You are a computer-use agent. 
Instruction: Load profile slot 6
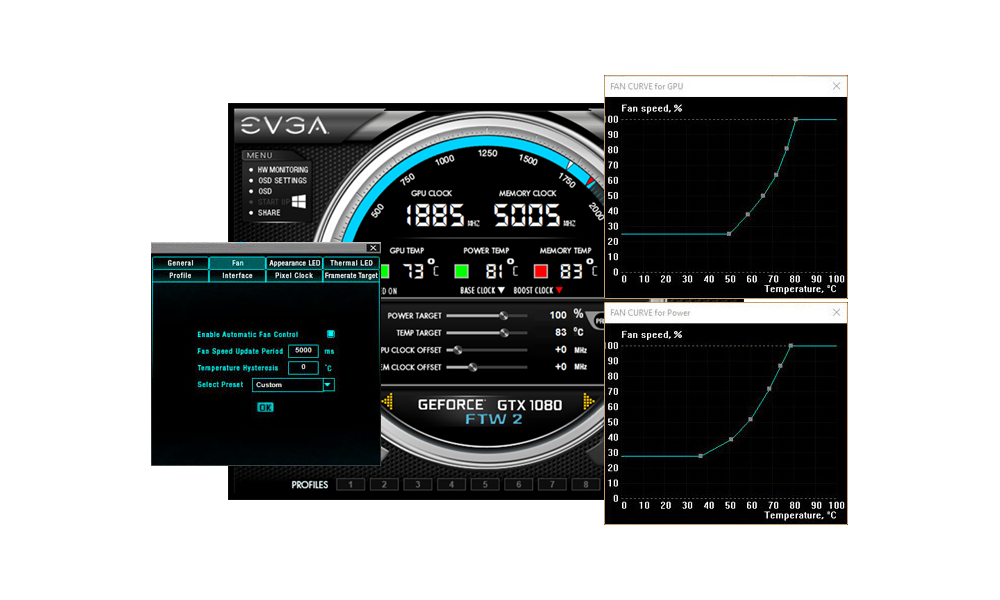(x=518, y=485)
